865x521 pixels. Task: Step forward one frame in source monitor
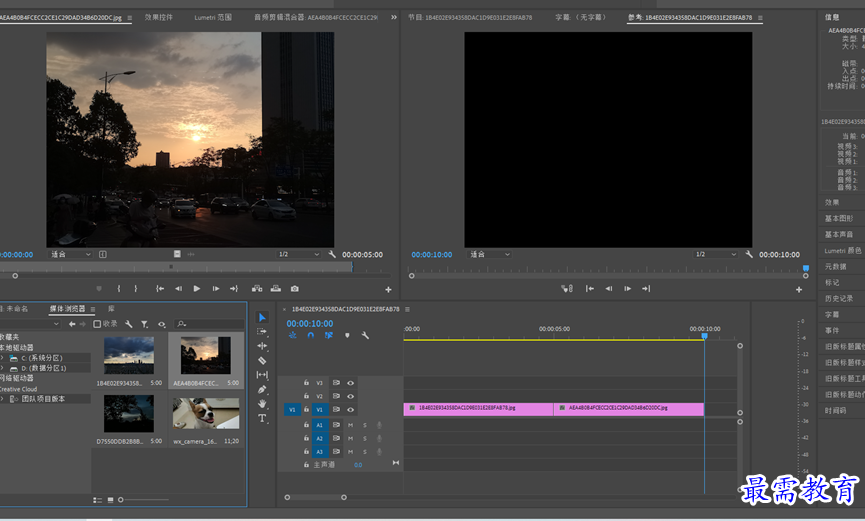[216, 289]
